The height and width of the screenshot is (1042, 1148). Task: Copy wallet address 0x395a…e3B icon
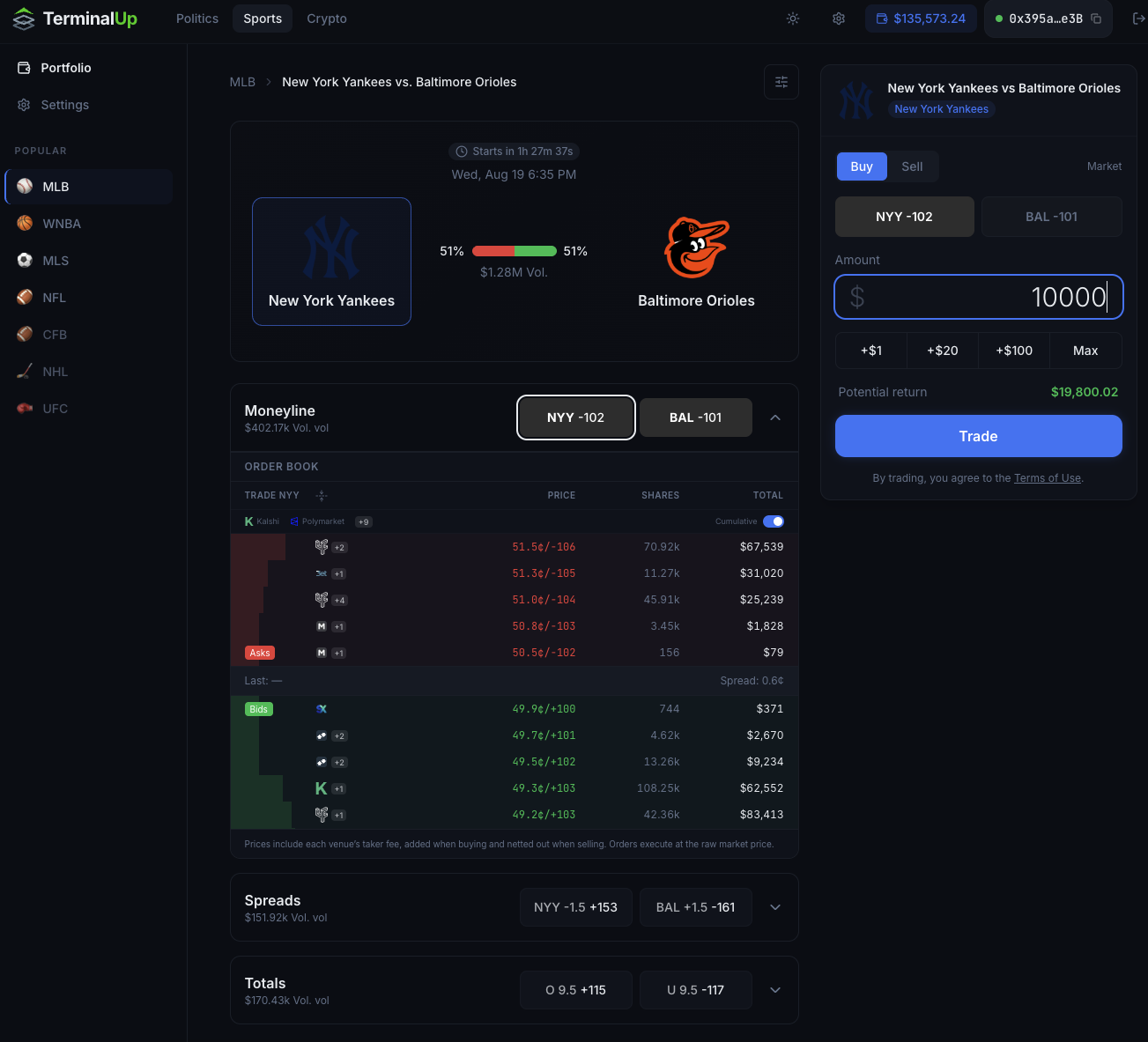[1096, 18]
